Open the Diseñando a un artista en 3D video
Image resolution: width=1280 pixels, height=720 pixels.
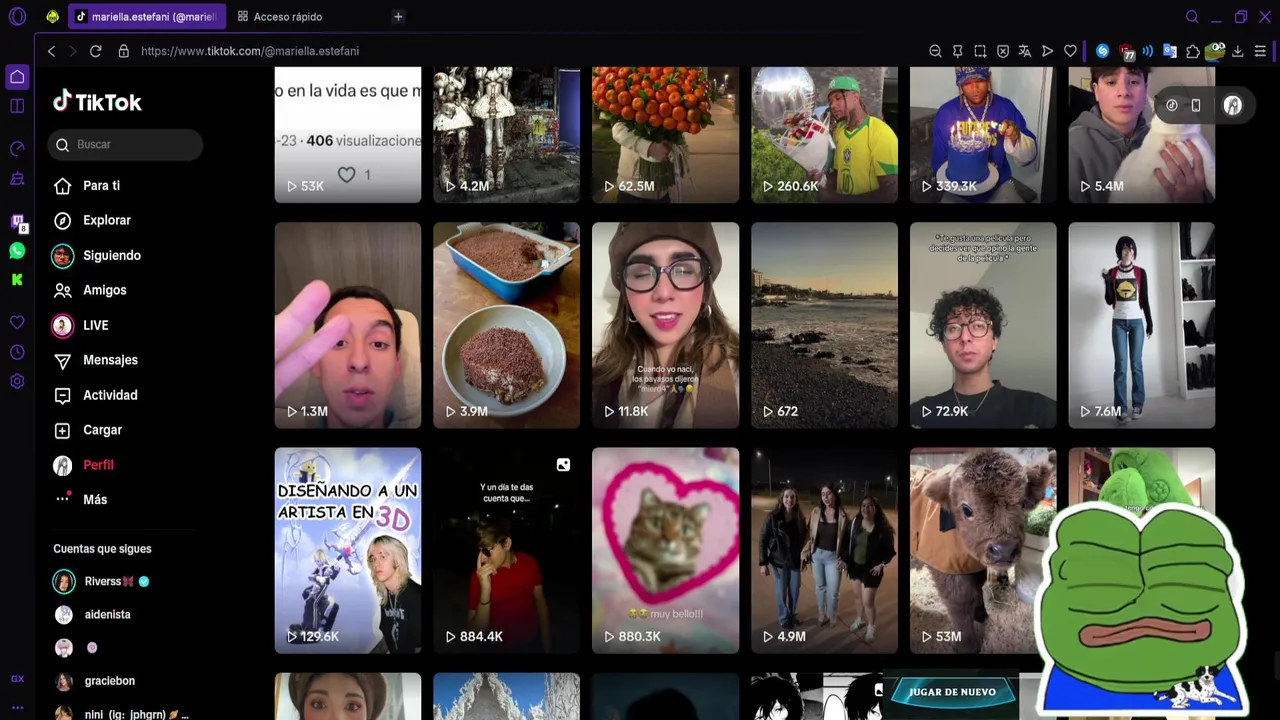pos(348,550)
